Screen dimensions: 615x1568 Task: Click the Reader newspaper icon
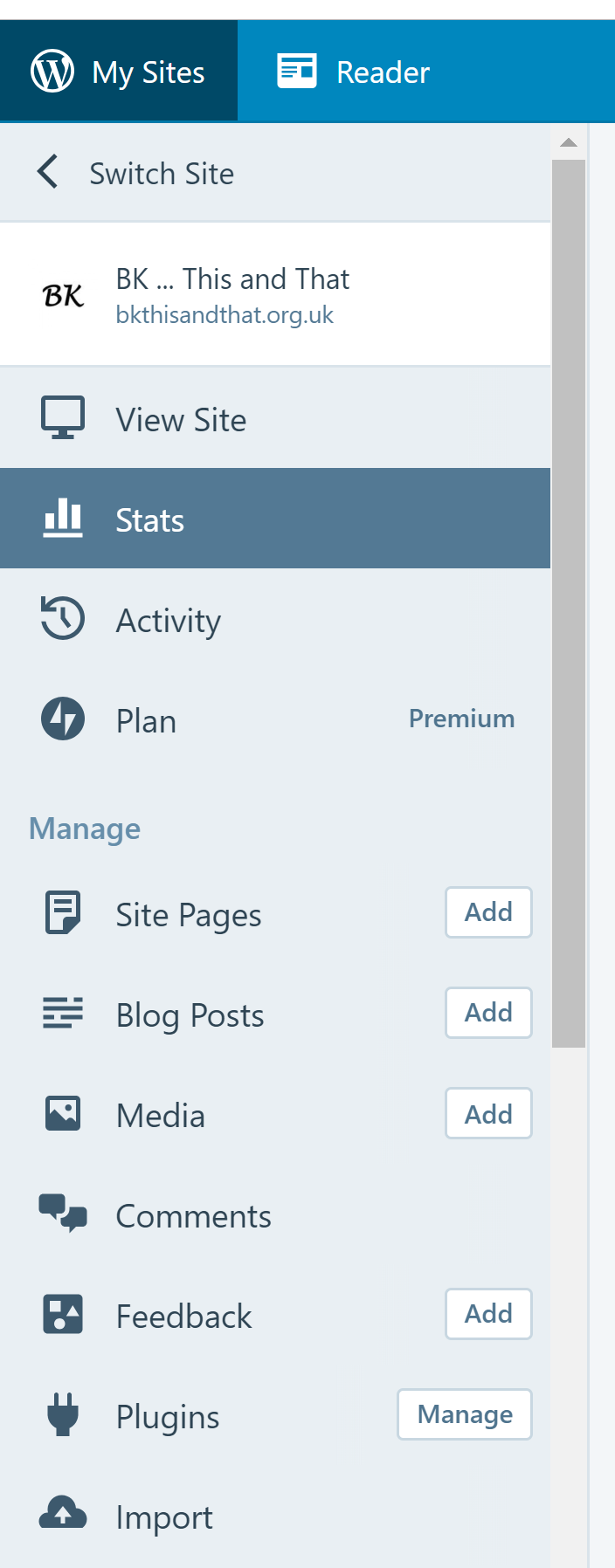pyautogui.click(x=297, y=71)
